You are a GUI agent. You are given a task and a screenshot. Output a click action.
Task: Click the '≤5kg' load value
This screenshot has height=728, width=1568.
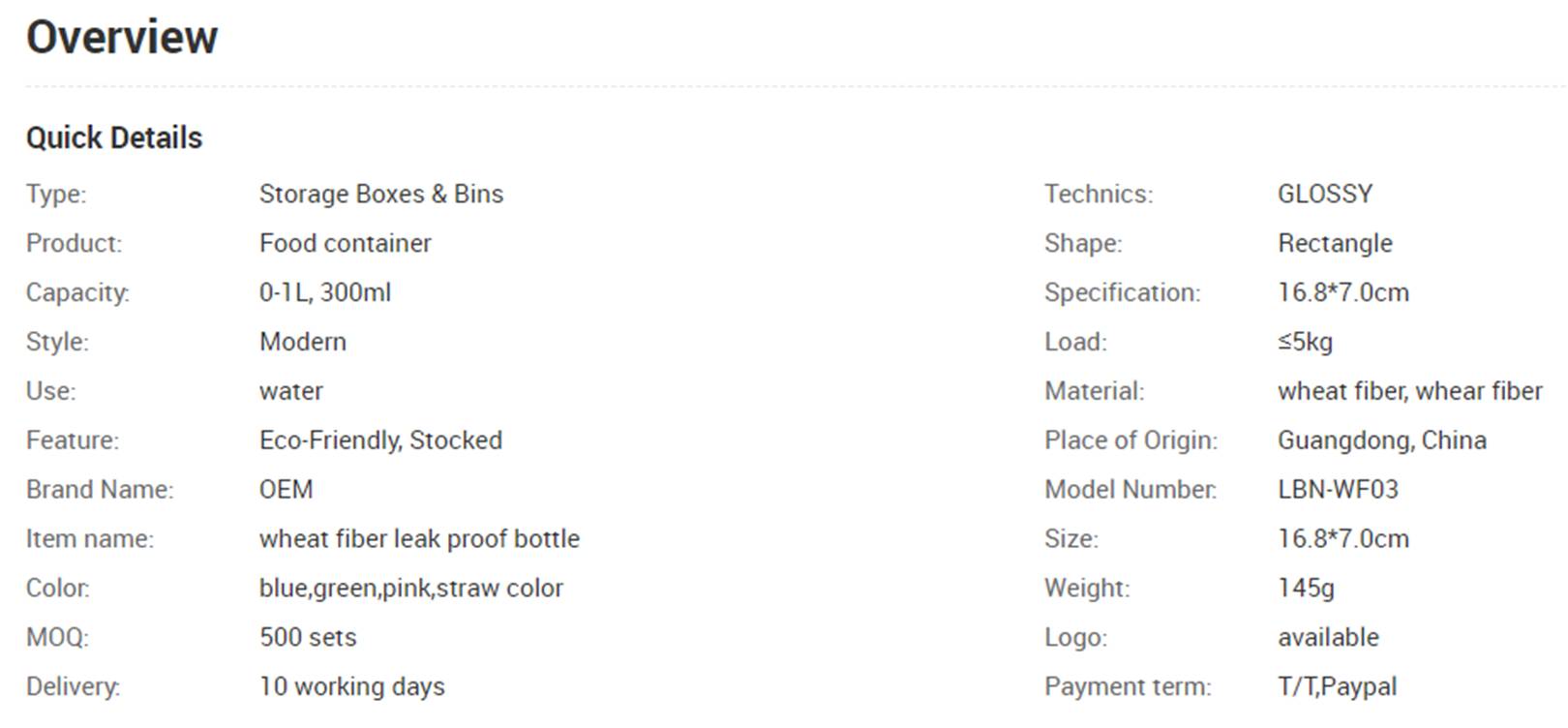(x=1306, y=342)
